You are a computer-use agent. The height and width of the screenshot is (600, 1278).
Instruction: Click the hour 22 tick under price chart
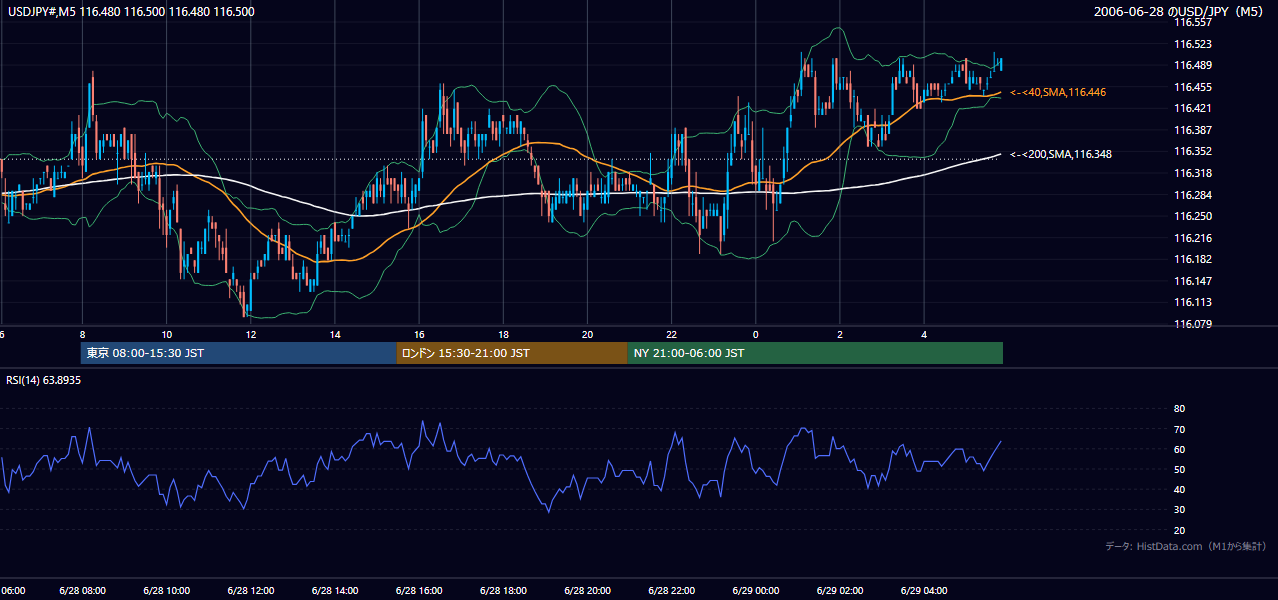point(672,334)
